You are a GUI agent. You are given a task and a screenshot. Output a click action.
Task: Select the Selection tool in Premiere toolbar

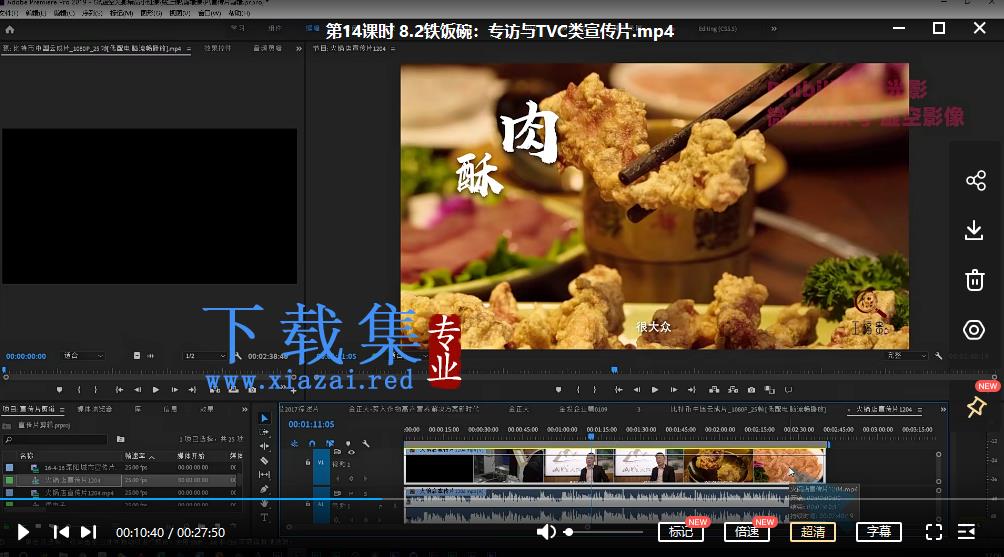(264, 418)
